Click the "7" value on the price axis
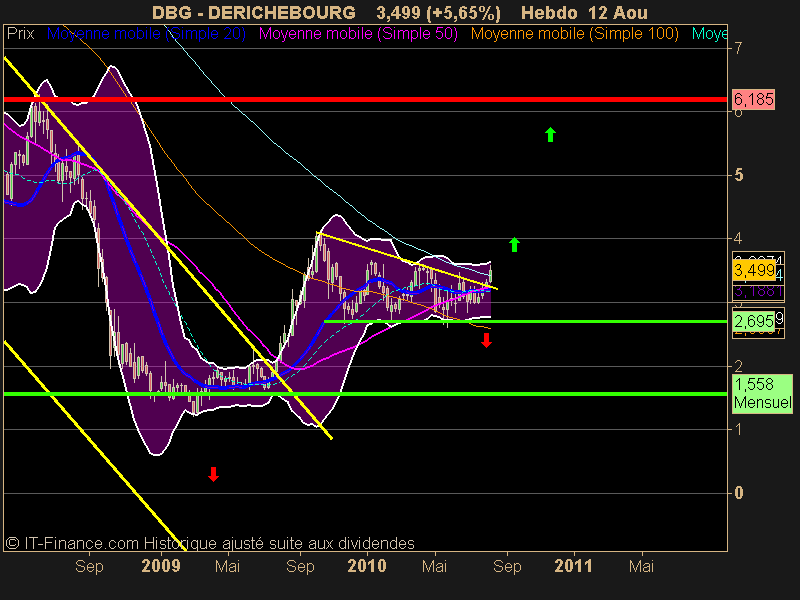This screenshot has height=600, width=800. [738, 48]
